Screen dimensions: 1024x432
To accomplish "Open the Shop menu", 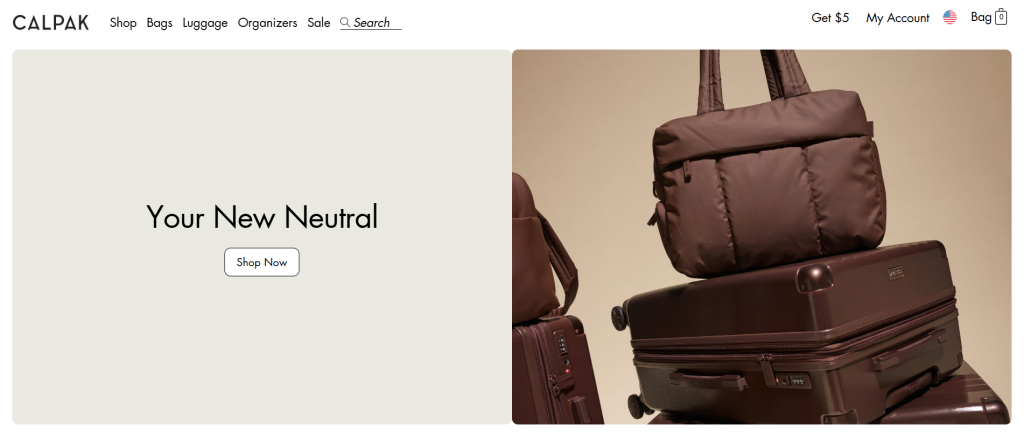I will point(123,23).
